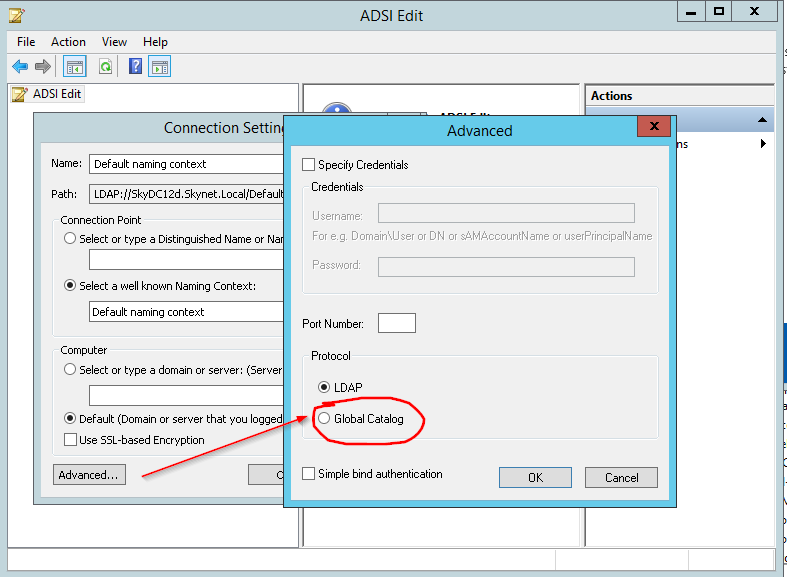The width and height of the screenshot is (787, 577).
Task: Maximize the ADSI Edit window
Action: click(719, 12)
